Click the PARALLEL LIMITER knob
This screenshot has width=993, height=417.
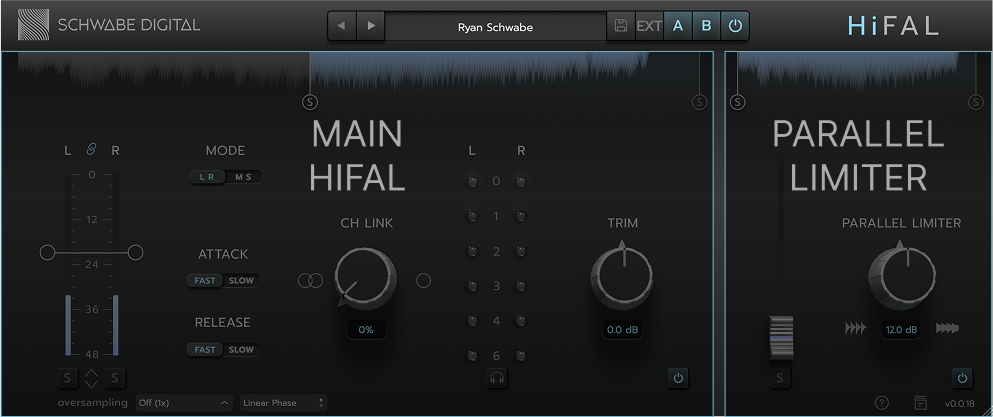click(x=901, y=278)
